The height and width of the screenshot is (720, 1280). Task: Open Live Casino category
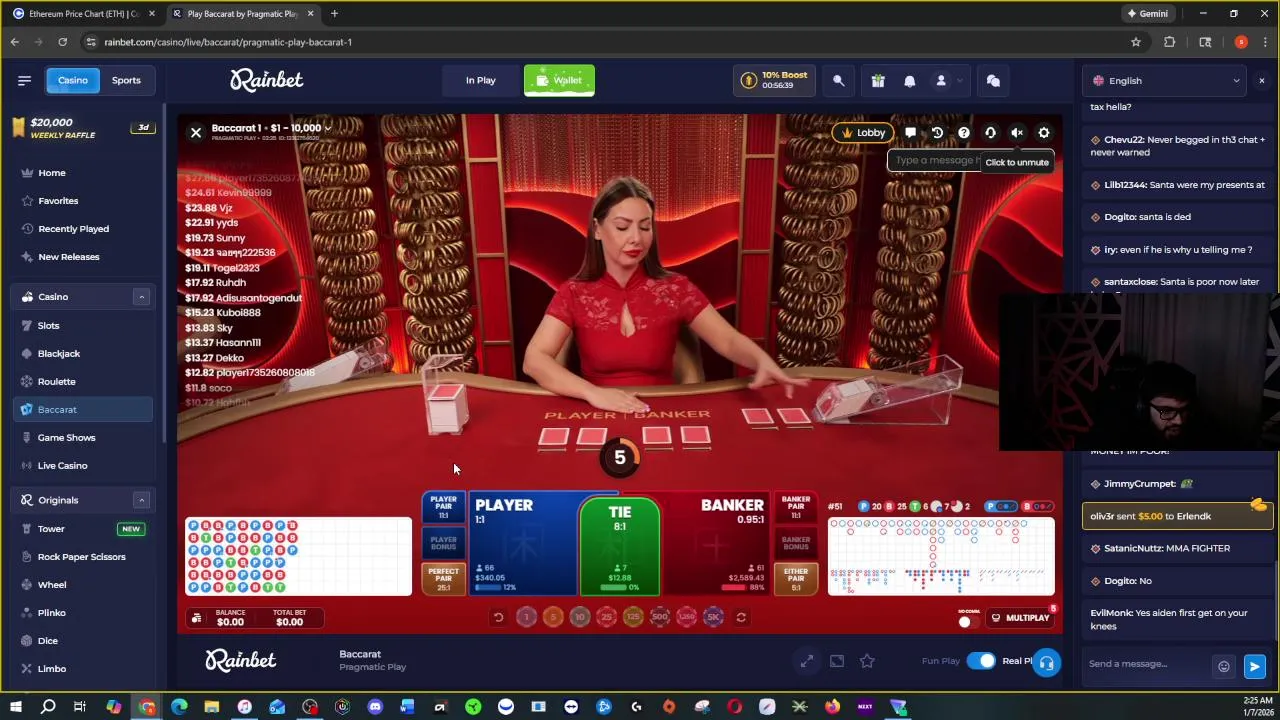click(82, 466)
